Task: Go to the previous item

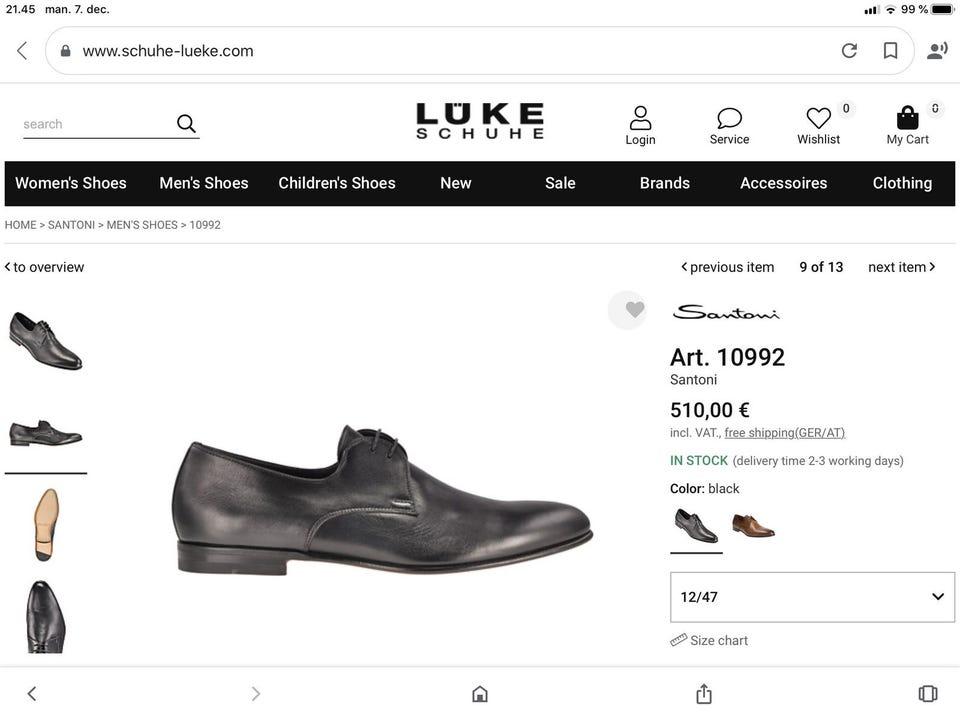Action: click(727, 267)
